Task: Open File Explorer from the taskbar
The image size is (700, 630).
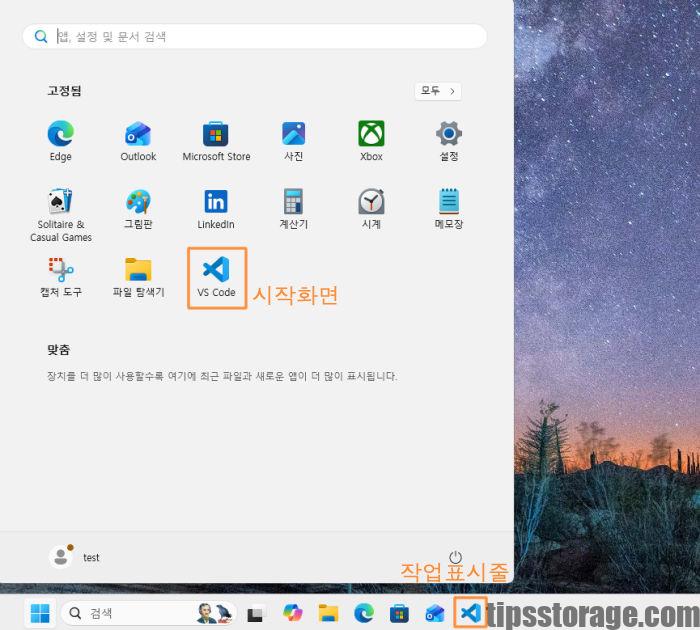Action: coord(328,613)
